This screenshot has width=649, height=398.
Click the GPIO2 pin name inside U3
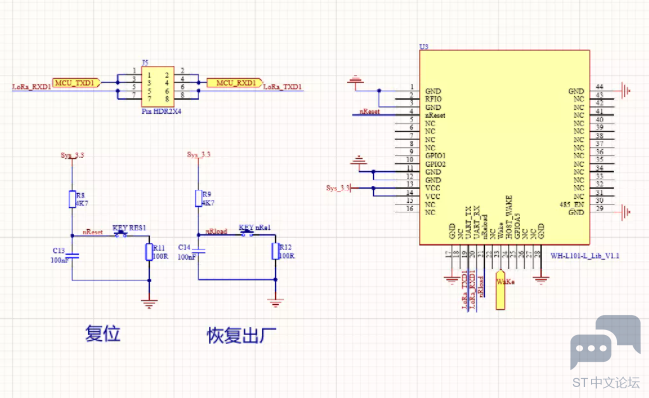coord(435,164)
